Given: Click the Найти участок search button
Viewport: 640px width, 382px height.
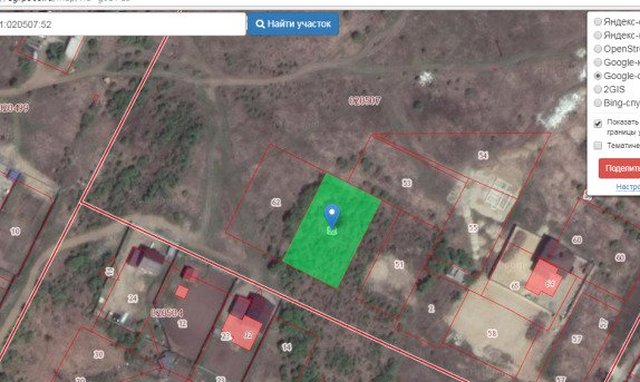Looking at the screenshot, I should [x=293, y=24].
